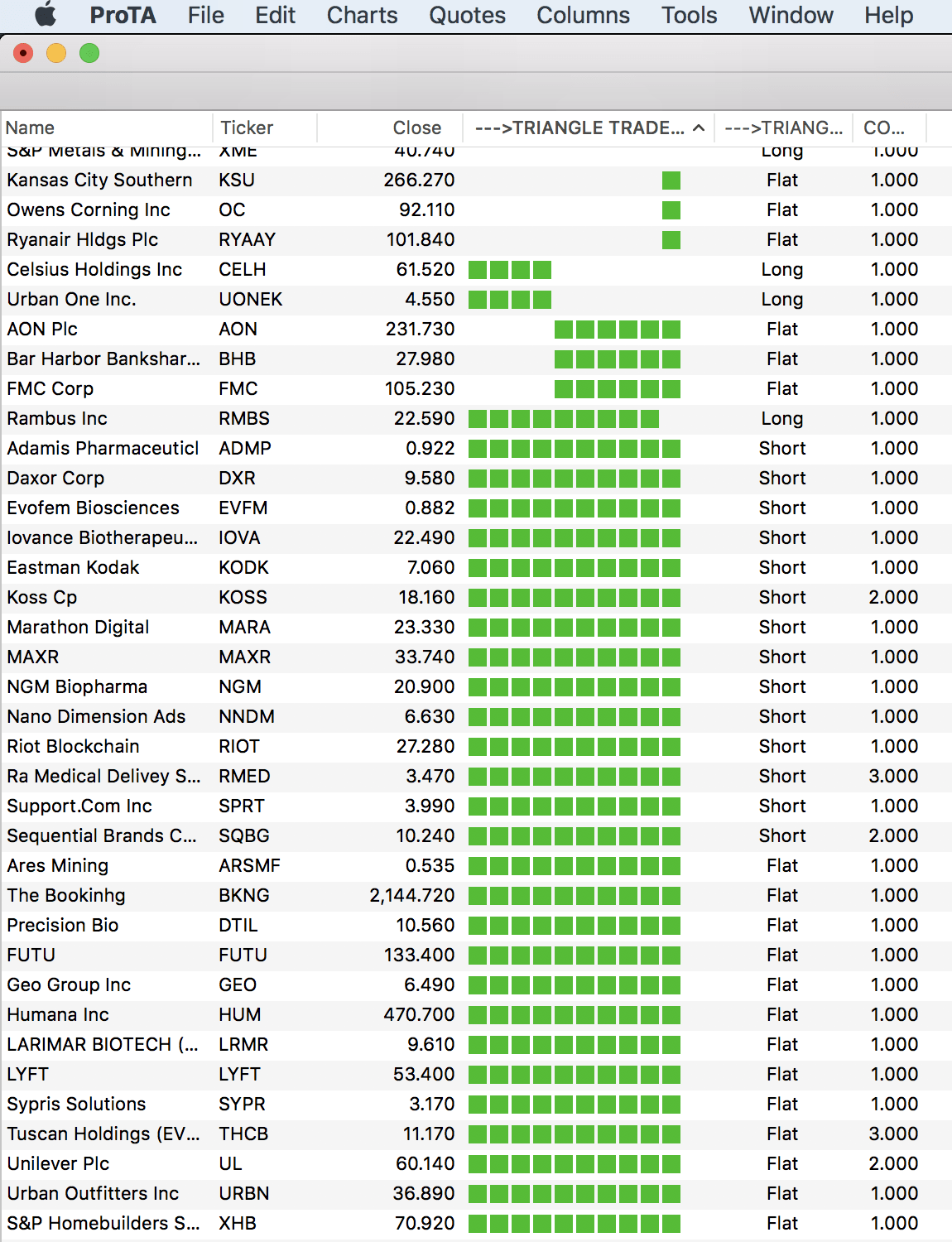
Task: Select ticker EVFM cell
Action: click(x=243, y=508)
